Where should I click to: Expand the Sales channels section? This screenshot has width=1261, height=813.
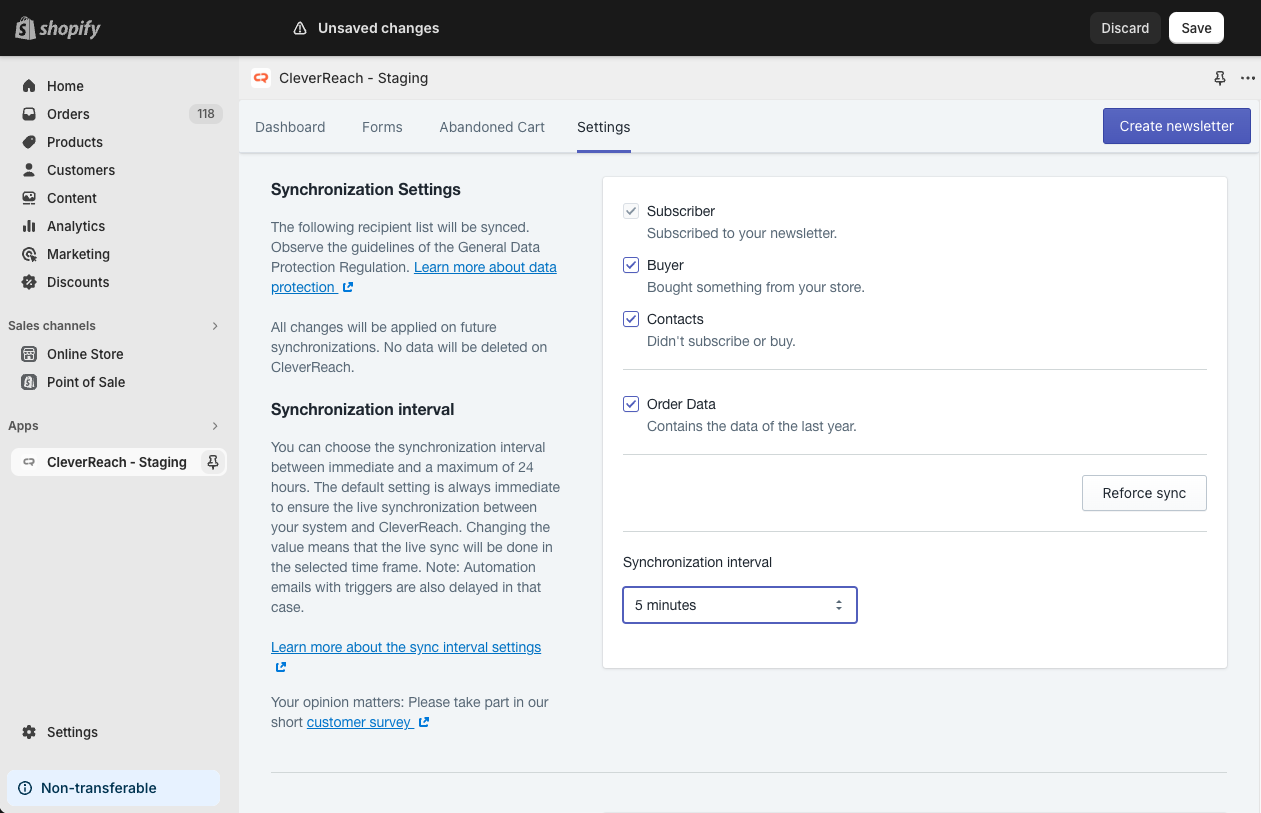(x=214, y=326)
